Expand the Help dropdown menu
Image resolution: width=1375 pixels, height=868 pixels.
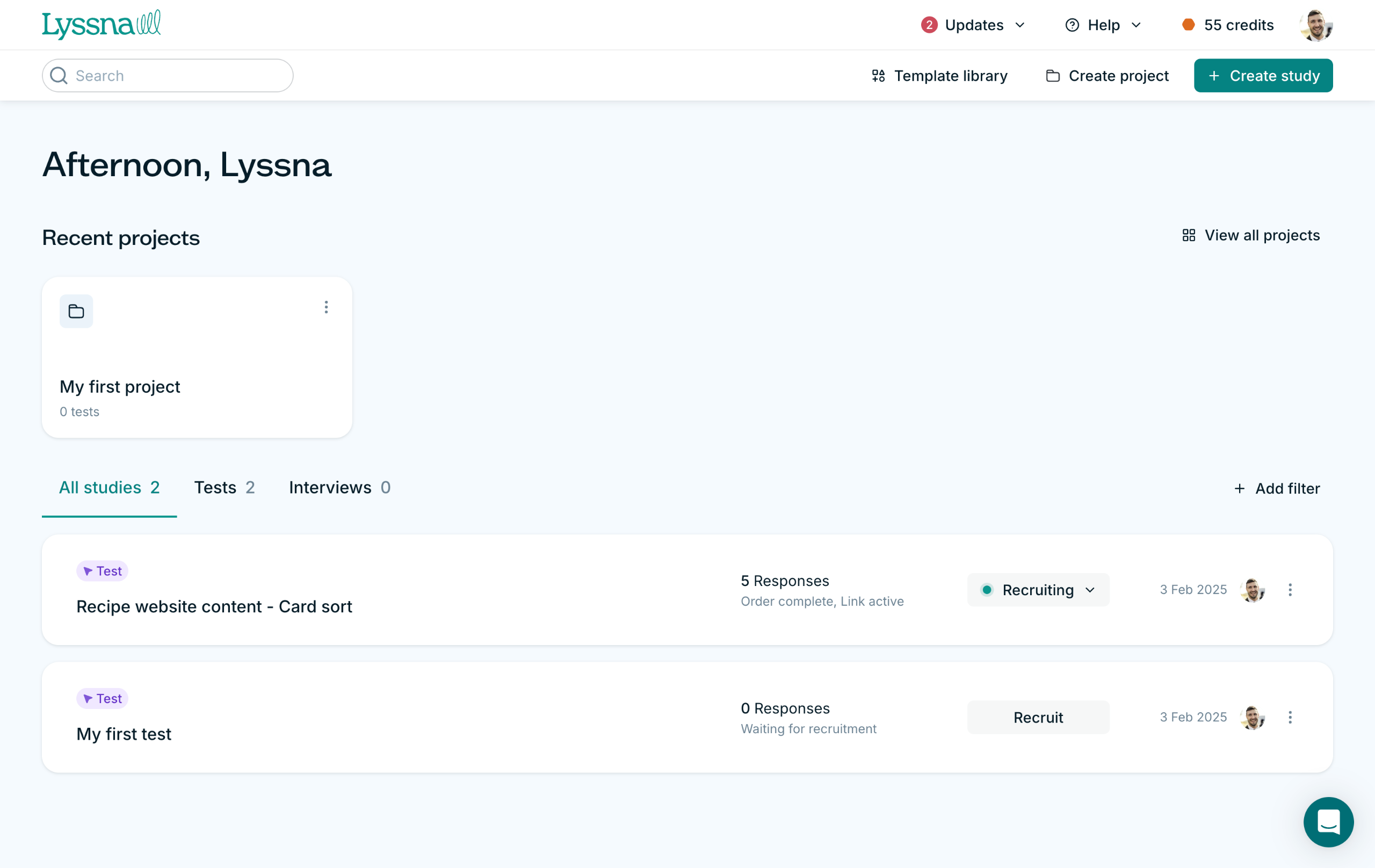tap(1103, 25)
